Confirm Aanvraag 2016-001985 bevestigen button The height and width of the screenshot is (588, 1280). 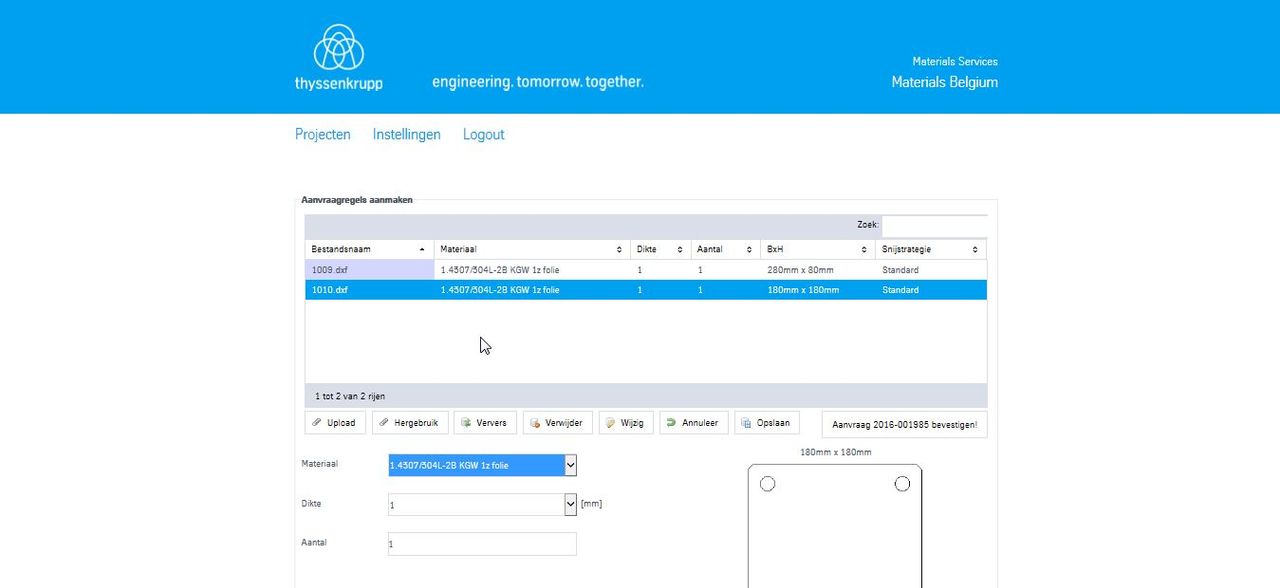click(904, 424)
